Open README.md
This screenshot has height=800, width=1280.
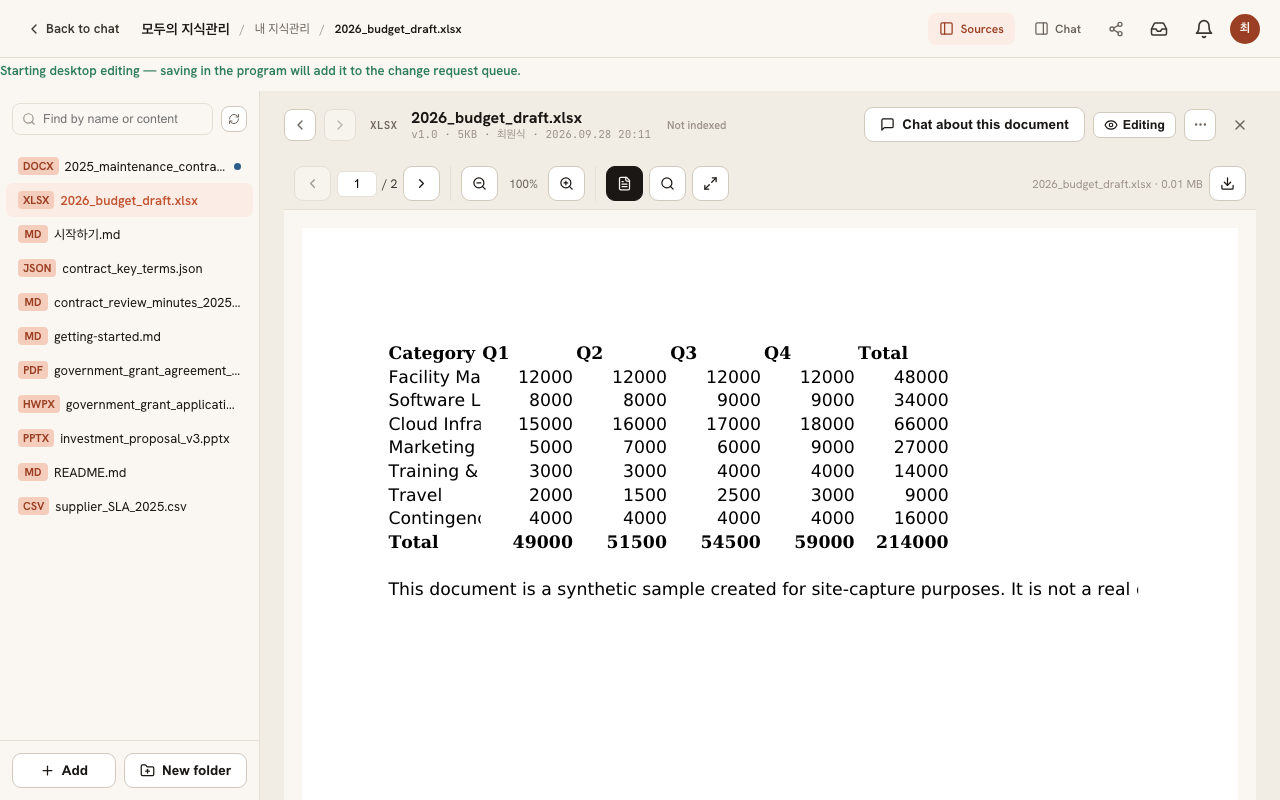(x=129, y=472)
